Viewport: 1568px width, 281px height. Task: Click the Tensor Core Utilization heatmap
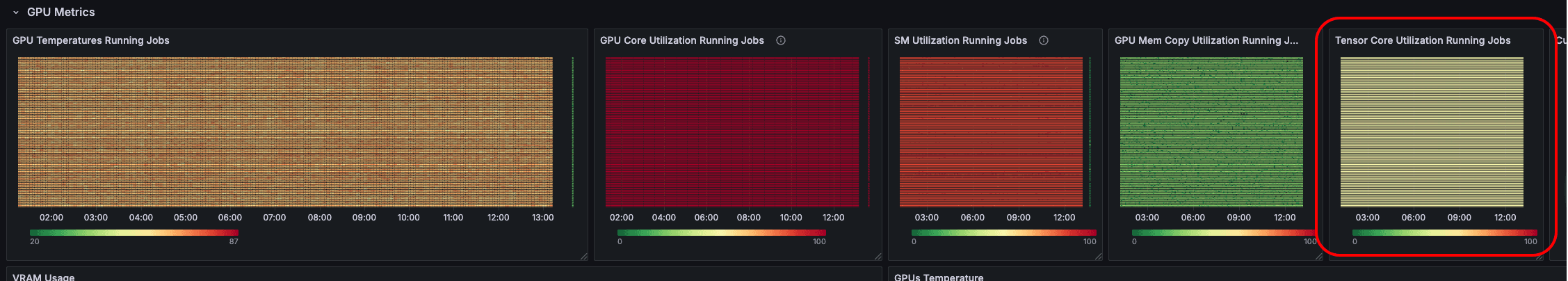(1432, 132)
